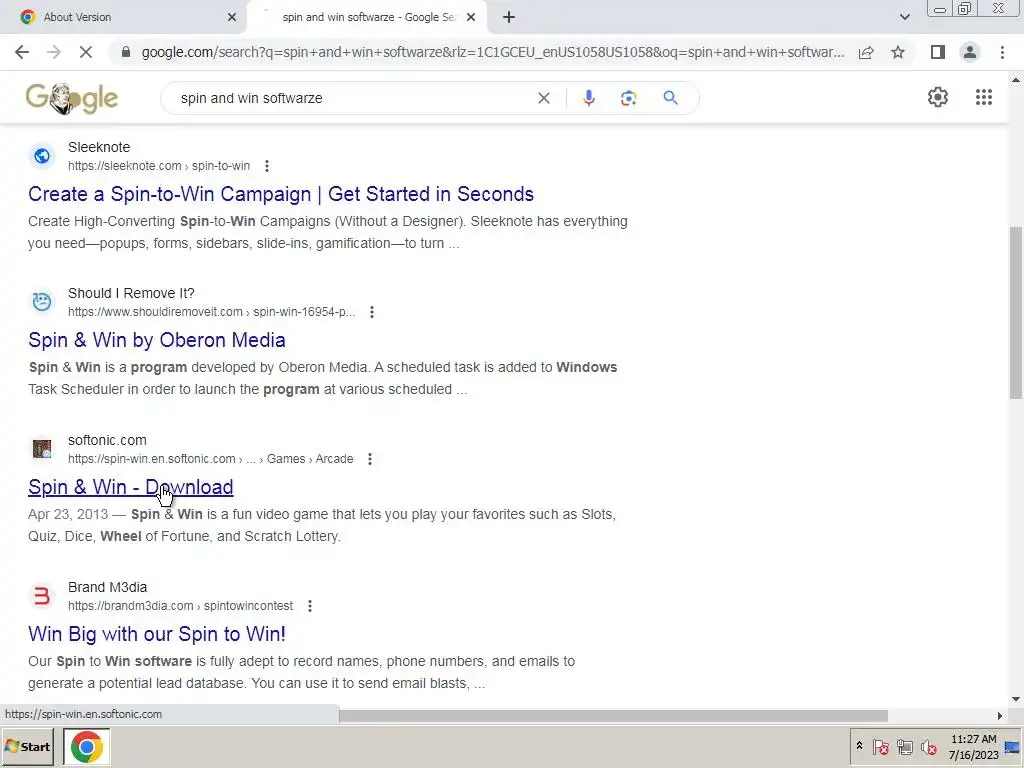Image resolution: width=1024 pixels, height=768 pixels.
Task: Click the forward navigation arrow
Action: 54,52
